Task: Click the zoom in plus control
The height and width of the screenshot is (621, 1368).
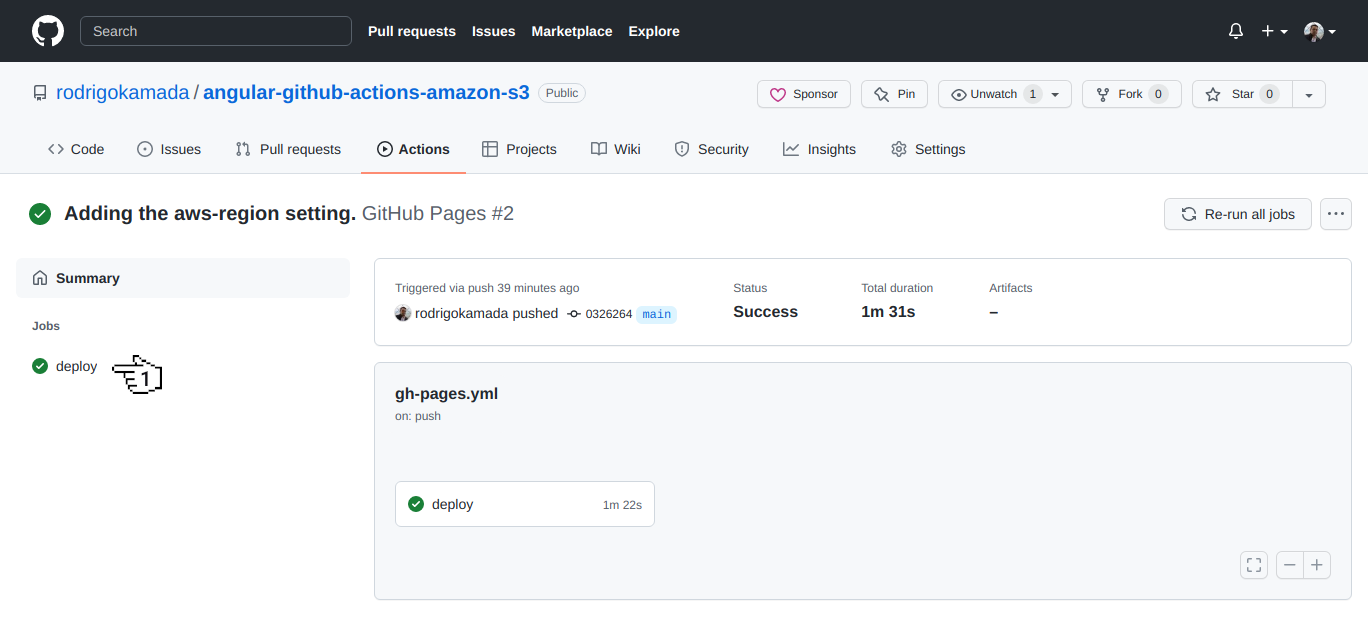Action: click(x=1316, y=564)
